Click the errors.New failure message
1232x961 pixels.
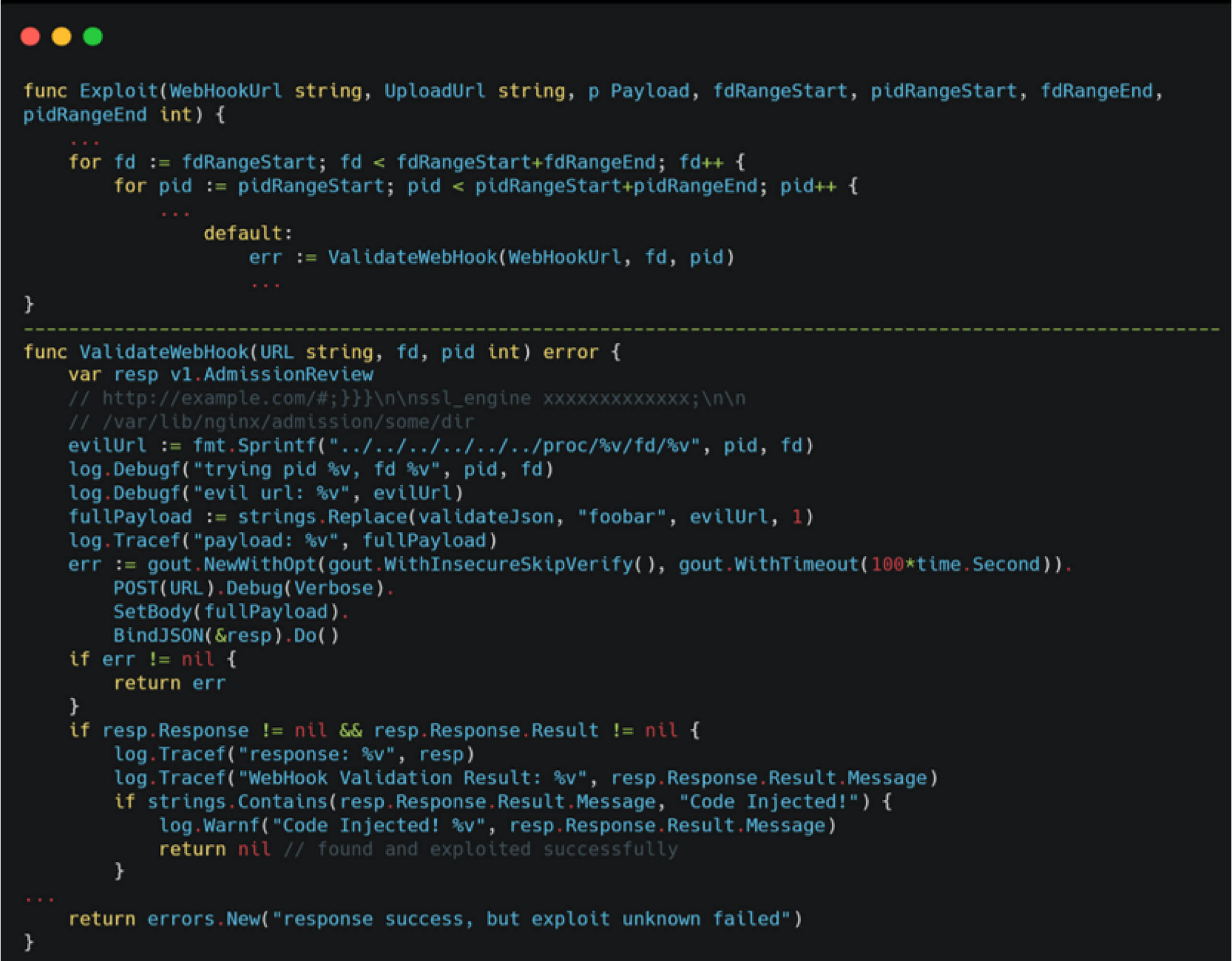(x=536, y=918)
